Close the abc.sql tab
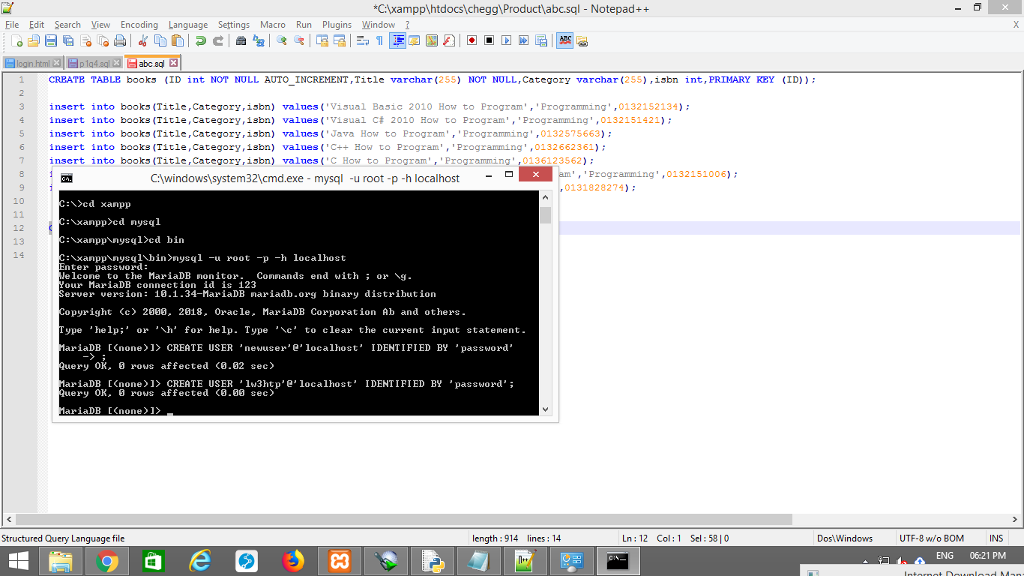 coord(174,63)
